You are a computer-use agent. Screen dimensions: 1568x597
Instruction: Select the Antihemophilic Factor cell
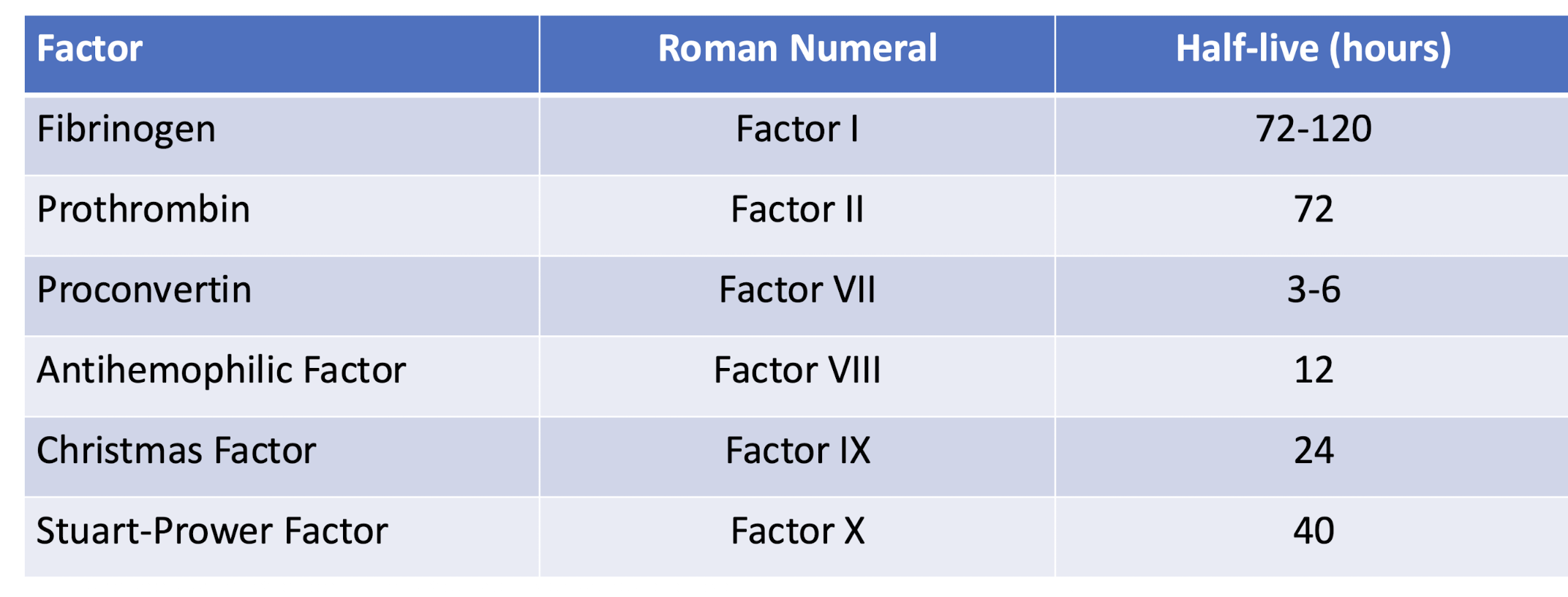(x=221, y=370)
